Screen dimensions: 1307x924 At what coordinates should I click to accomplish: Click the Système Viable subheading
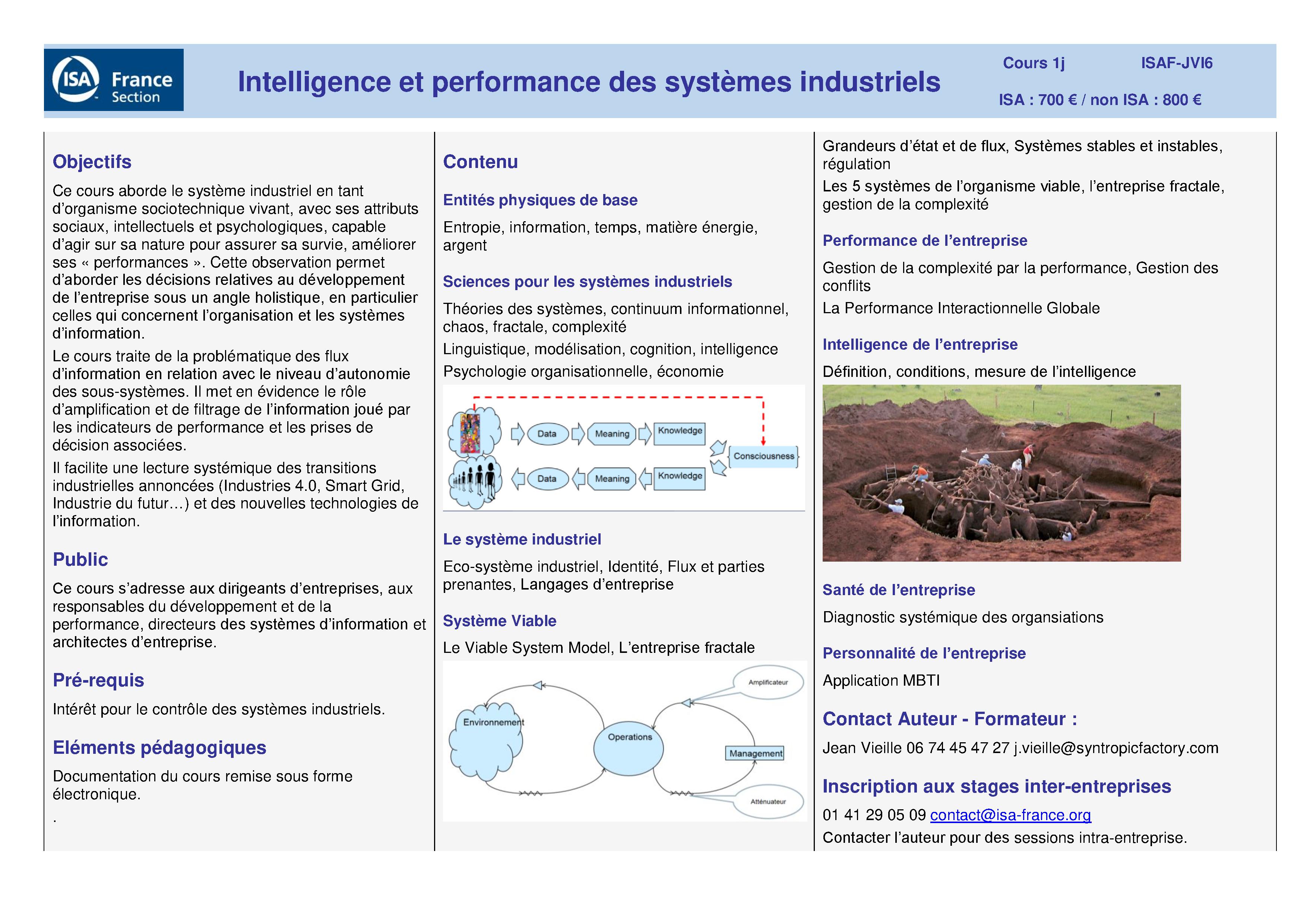tap(499, 621)
